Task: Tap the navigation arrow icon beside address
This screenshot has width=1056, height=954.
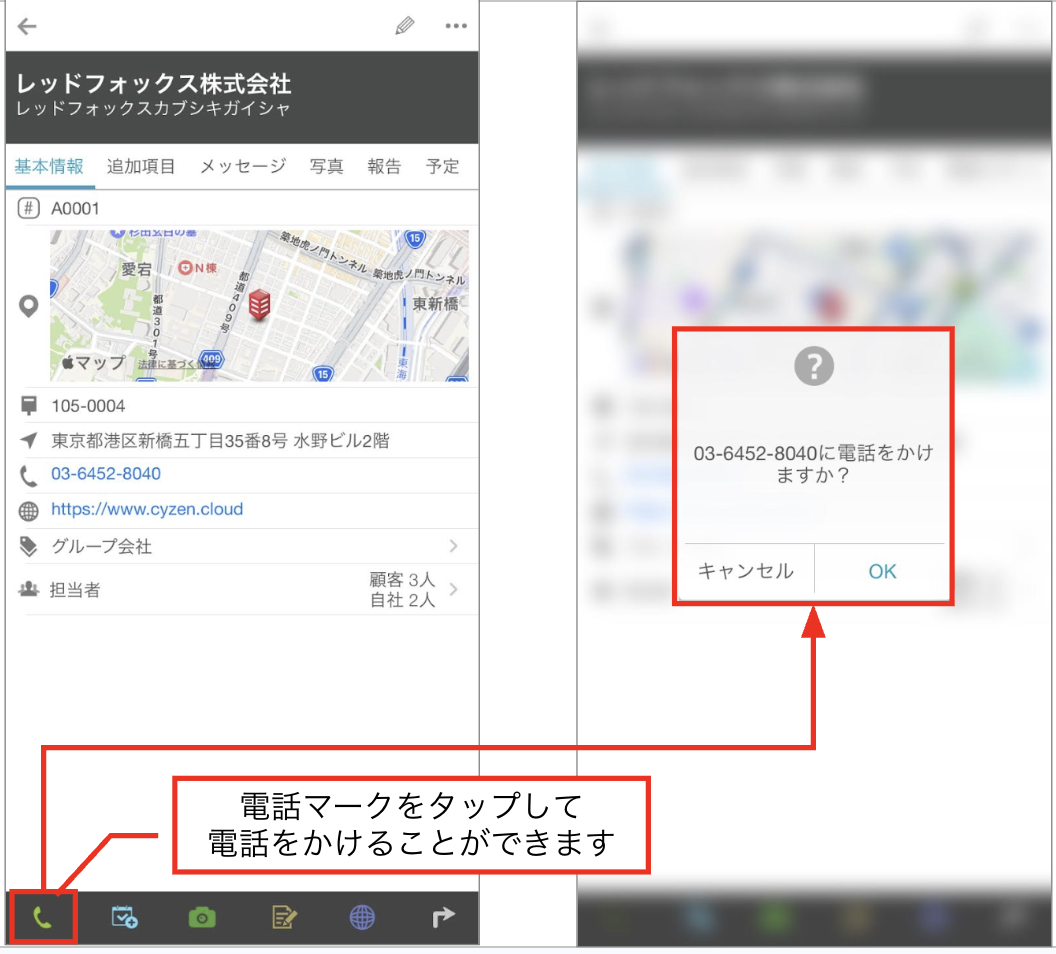Action: 29,440
